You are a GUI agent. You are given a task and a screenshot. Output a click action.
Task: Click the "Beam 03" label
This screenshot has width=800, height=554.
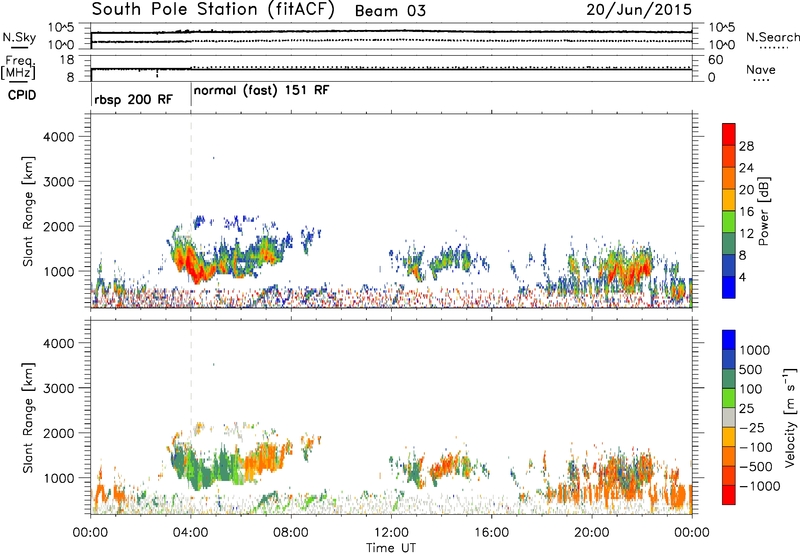tap(390, 11)
